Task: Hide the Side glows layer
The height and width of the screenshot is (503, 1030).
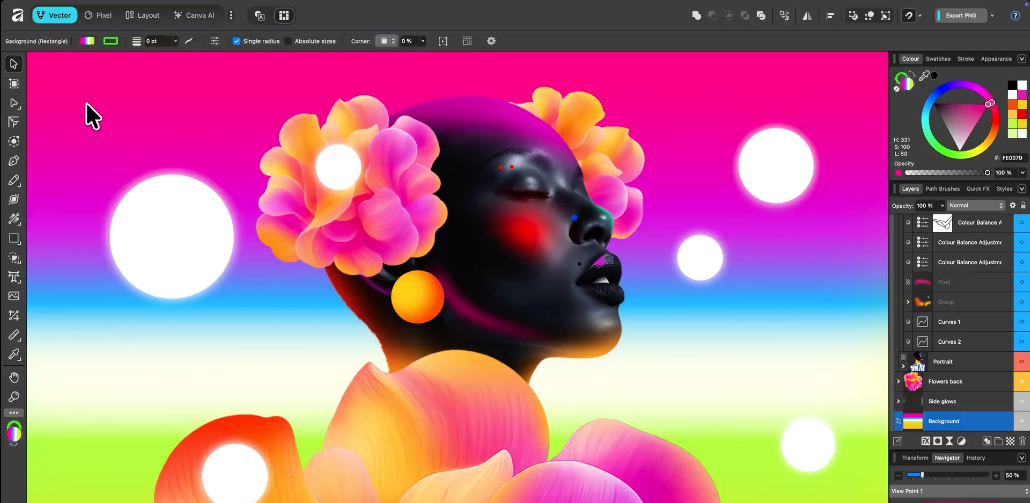Action: [x=1021, y=401]
